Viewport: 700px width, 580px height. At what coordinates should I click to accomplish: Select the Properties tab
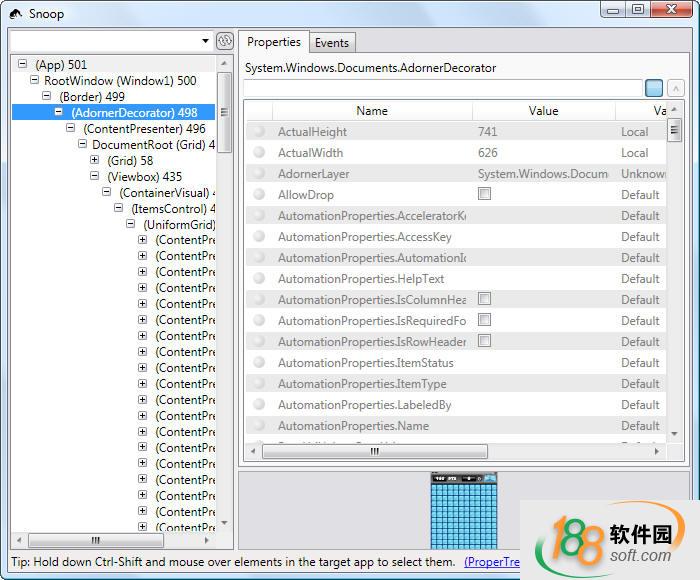pos(274,42)
